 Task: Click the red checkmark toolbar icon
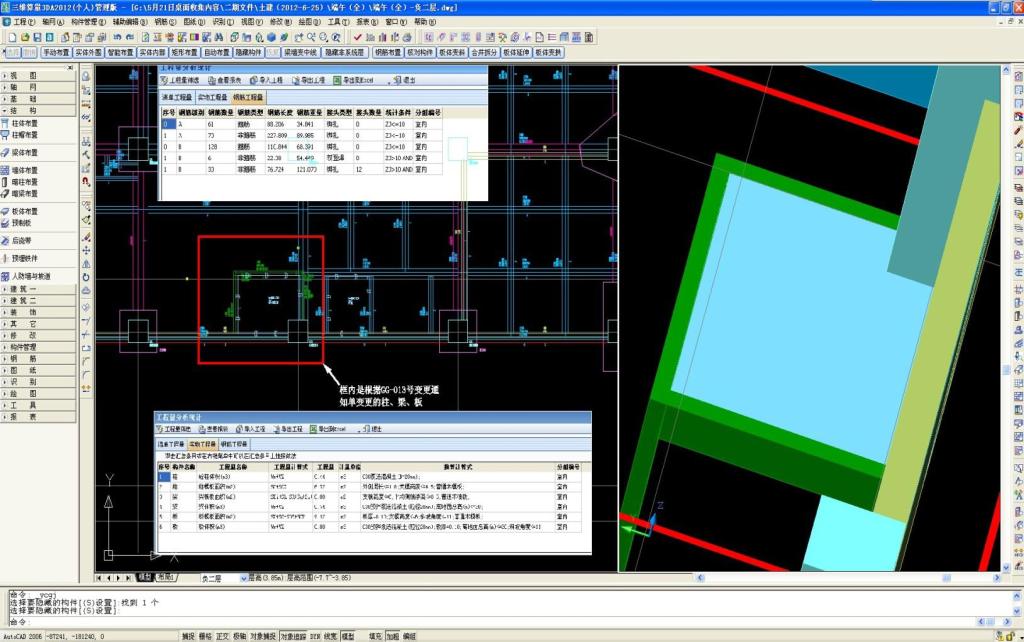pyautogui.click(x=357, y=37)
